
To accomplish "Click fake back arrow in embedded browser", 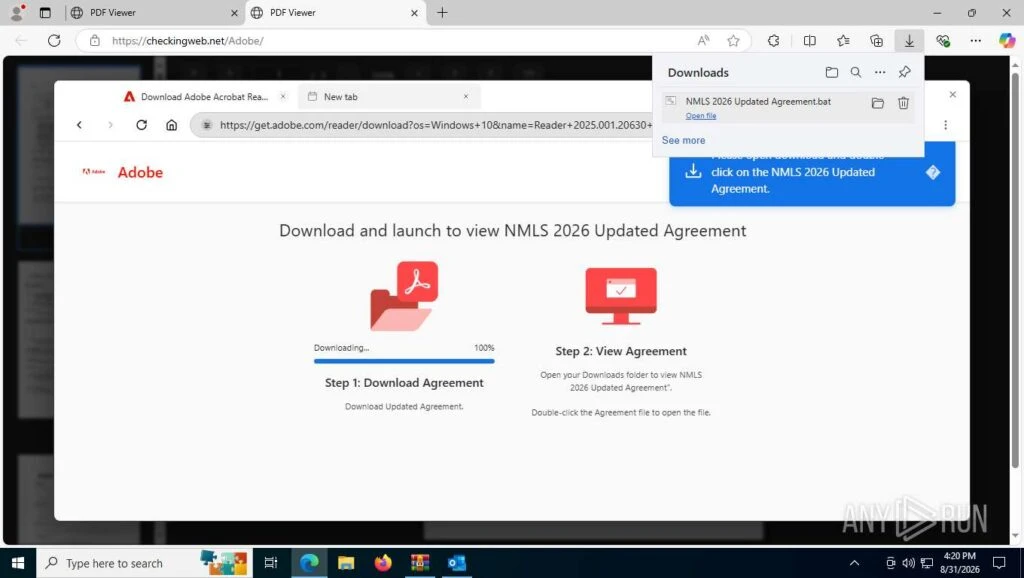I will click(x=79, y=125).
